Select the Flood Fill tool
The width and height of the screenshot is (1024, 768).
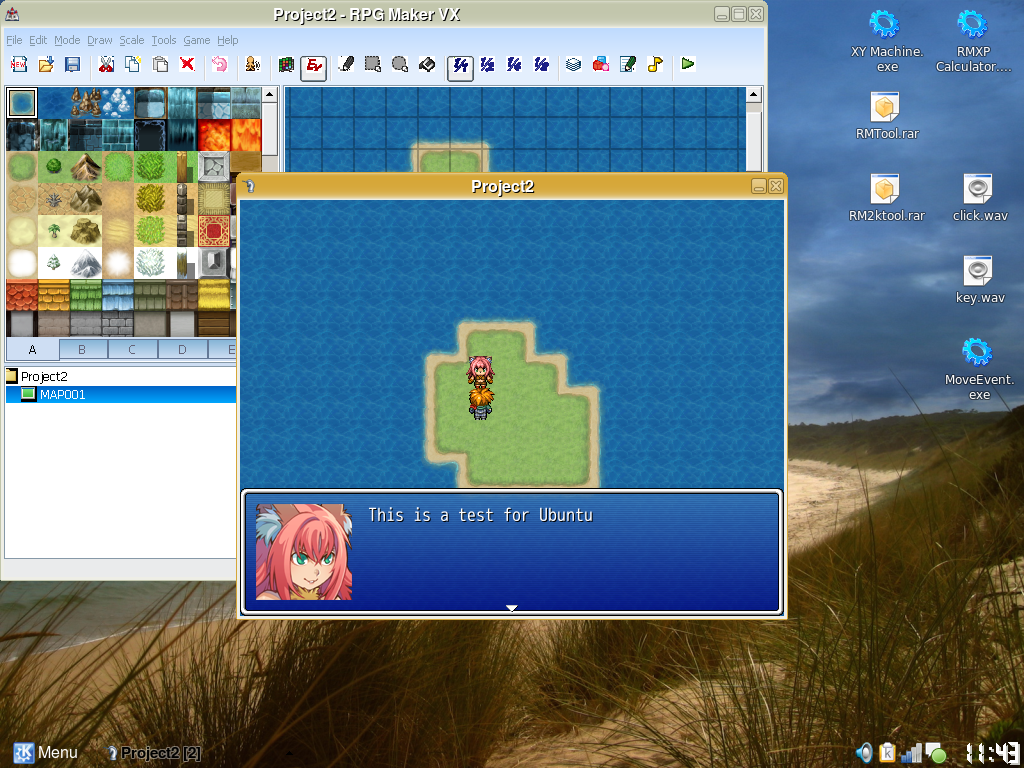pyautogui.click(x=427, y=64)
